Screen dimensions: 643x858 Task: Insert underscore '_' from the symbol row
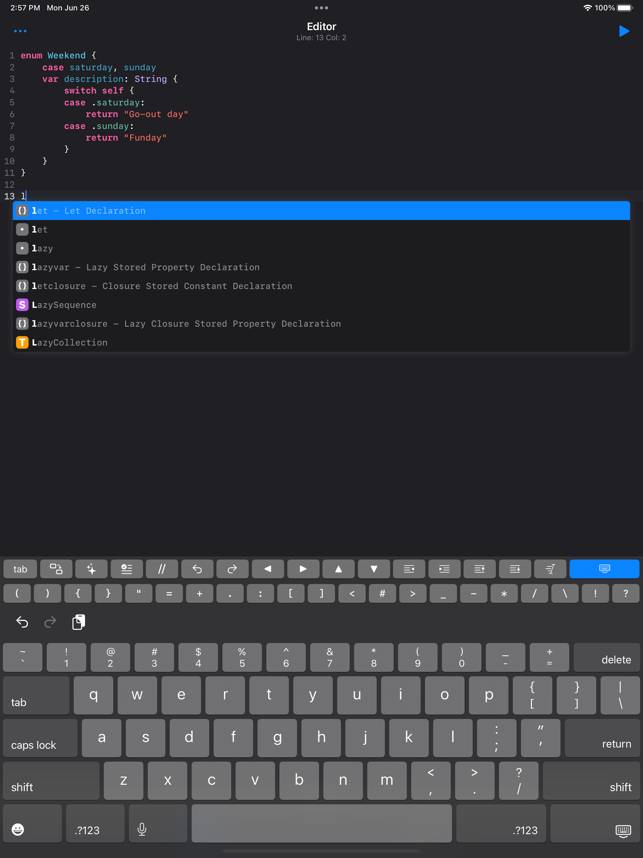443,593
